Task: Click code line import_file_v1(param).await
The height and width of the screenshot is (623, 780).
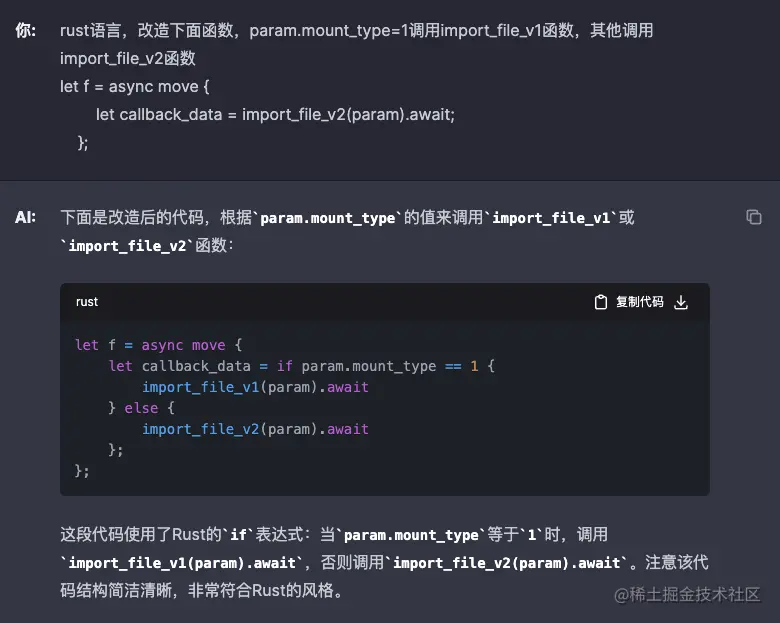Action: [x=255, y=387]
